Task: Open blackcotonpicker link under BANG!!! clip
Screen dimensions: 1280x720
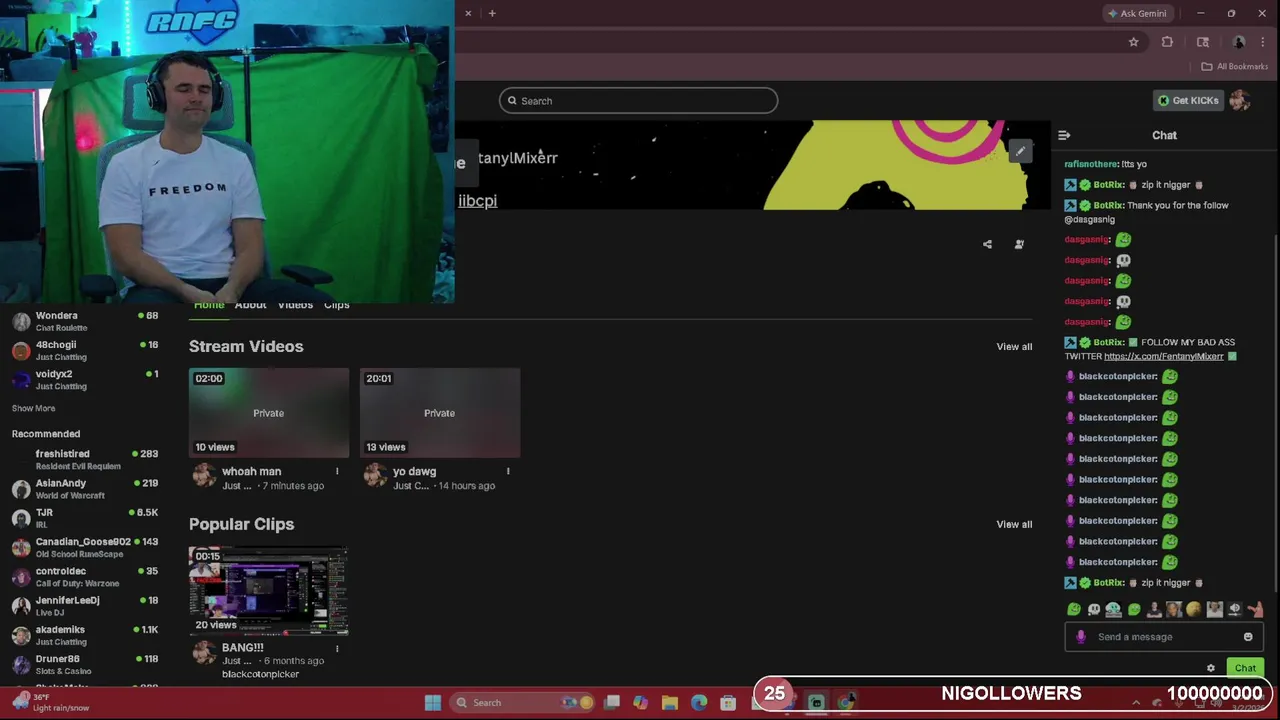Action: pyautogui.click(x=260, y=674)
